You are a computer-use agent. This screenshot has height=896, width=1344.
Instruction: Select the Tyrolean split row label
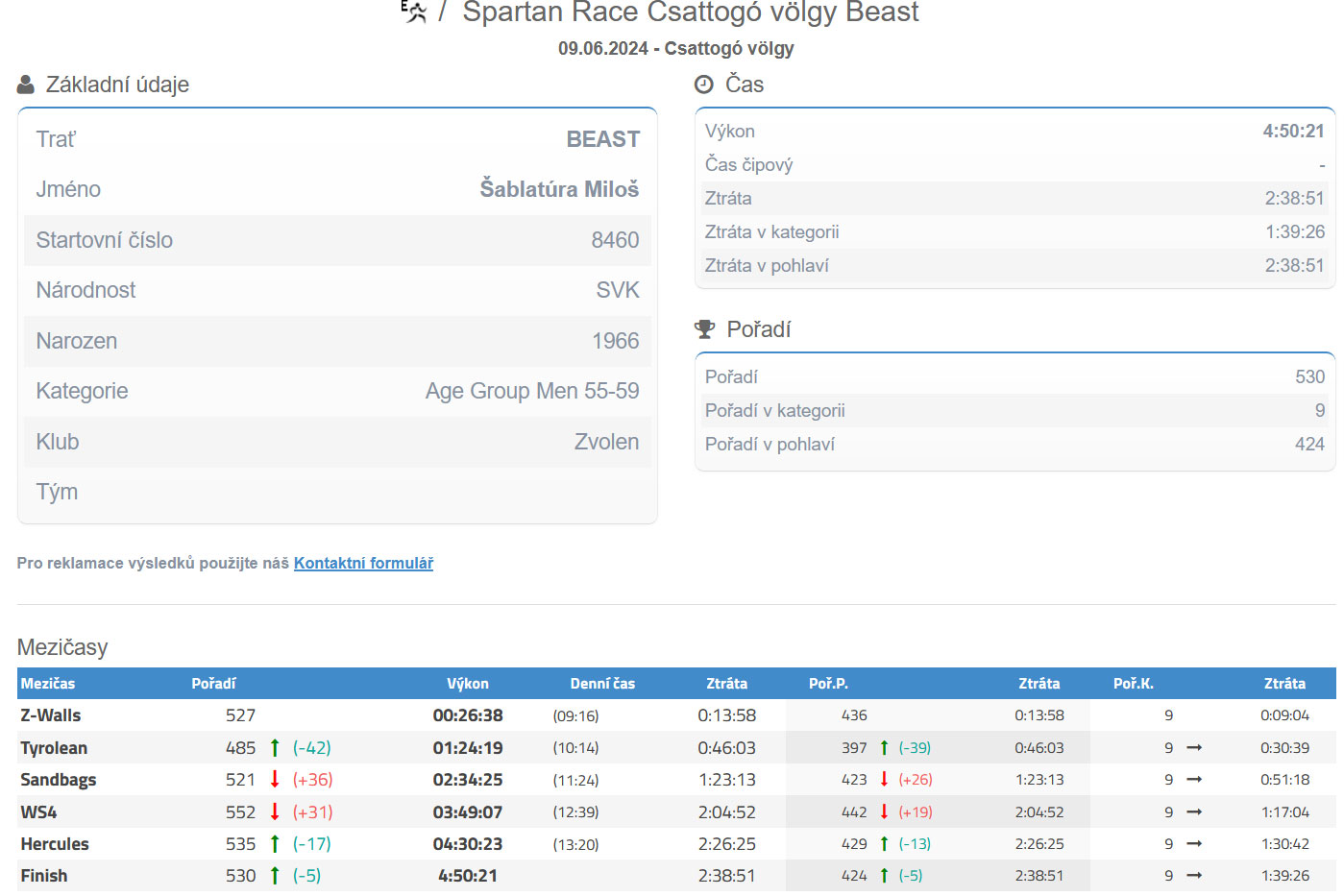pyautogui.click(x=54, y=748)
